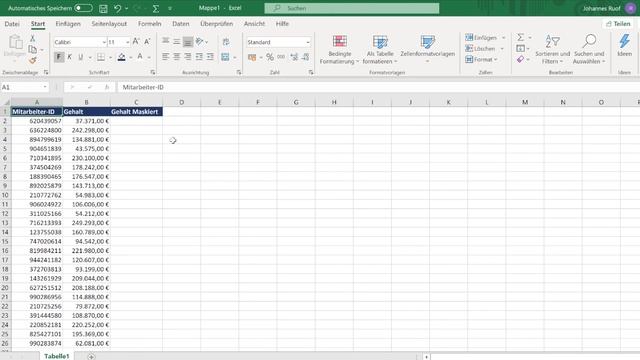This screenshot has width=640, height=360.
Task: Toggle bottom vertical alignment
Action: (187, 41)
